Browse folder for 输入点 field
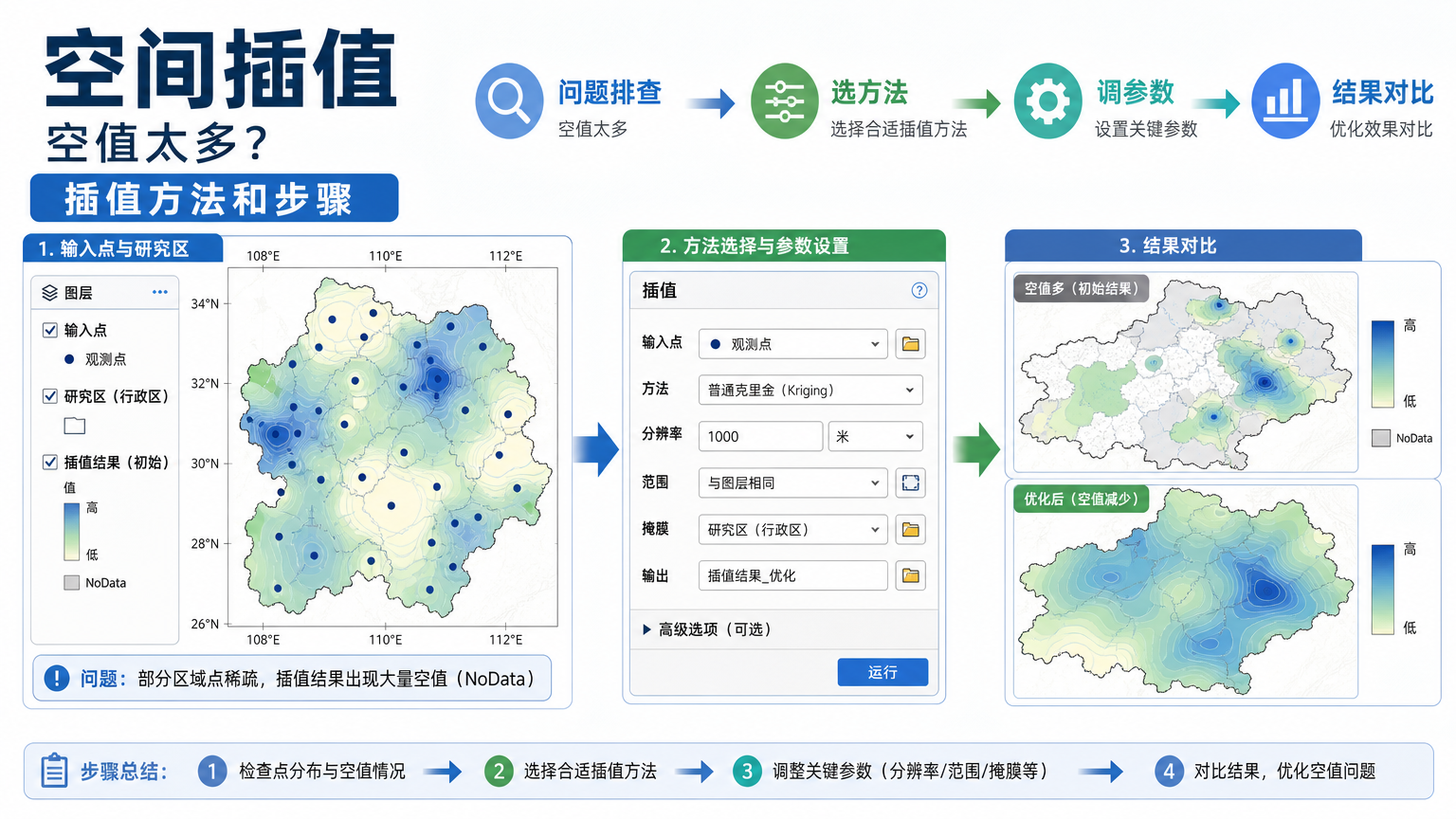The height and width of the screenshot is (819, 1456). (910, 344)
